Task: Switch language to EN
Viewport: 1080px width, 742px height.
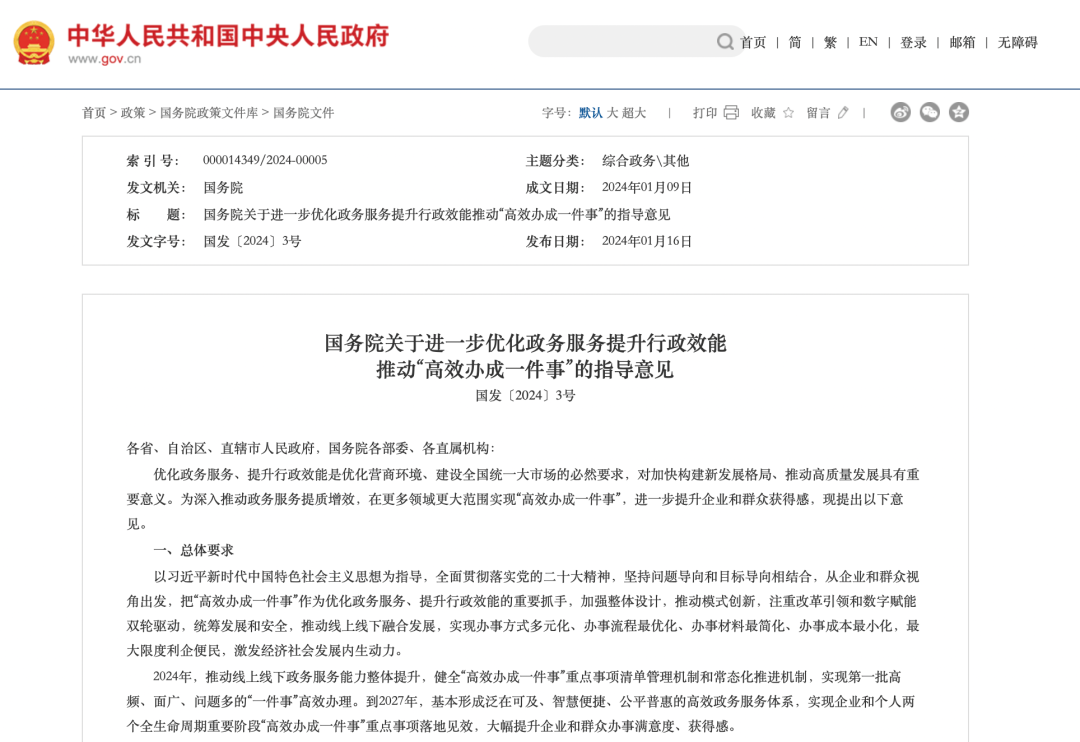Action: [x=868, y=42]
